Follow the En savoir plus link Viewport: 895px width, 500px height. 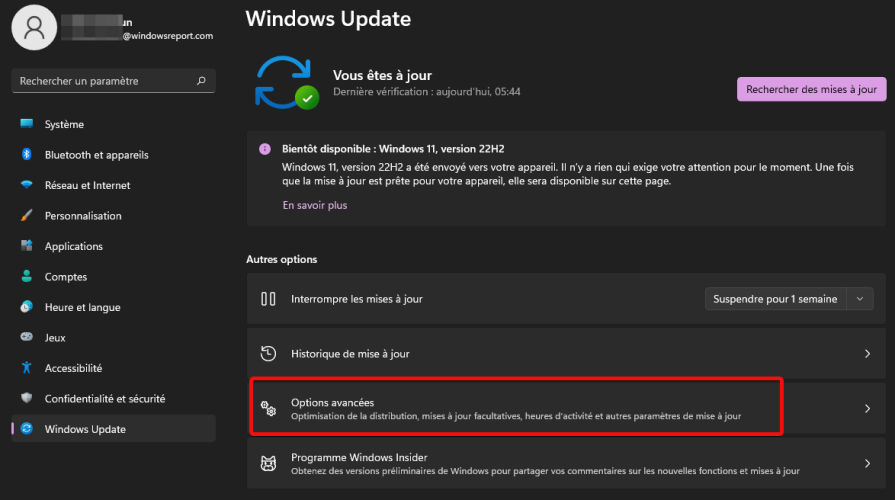click(315, 205)
